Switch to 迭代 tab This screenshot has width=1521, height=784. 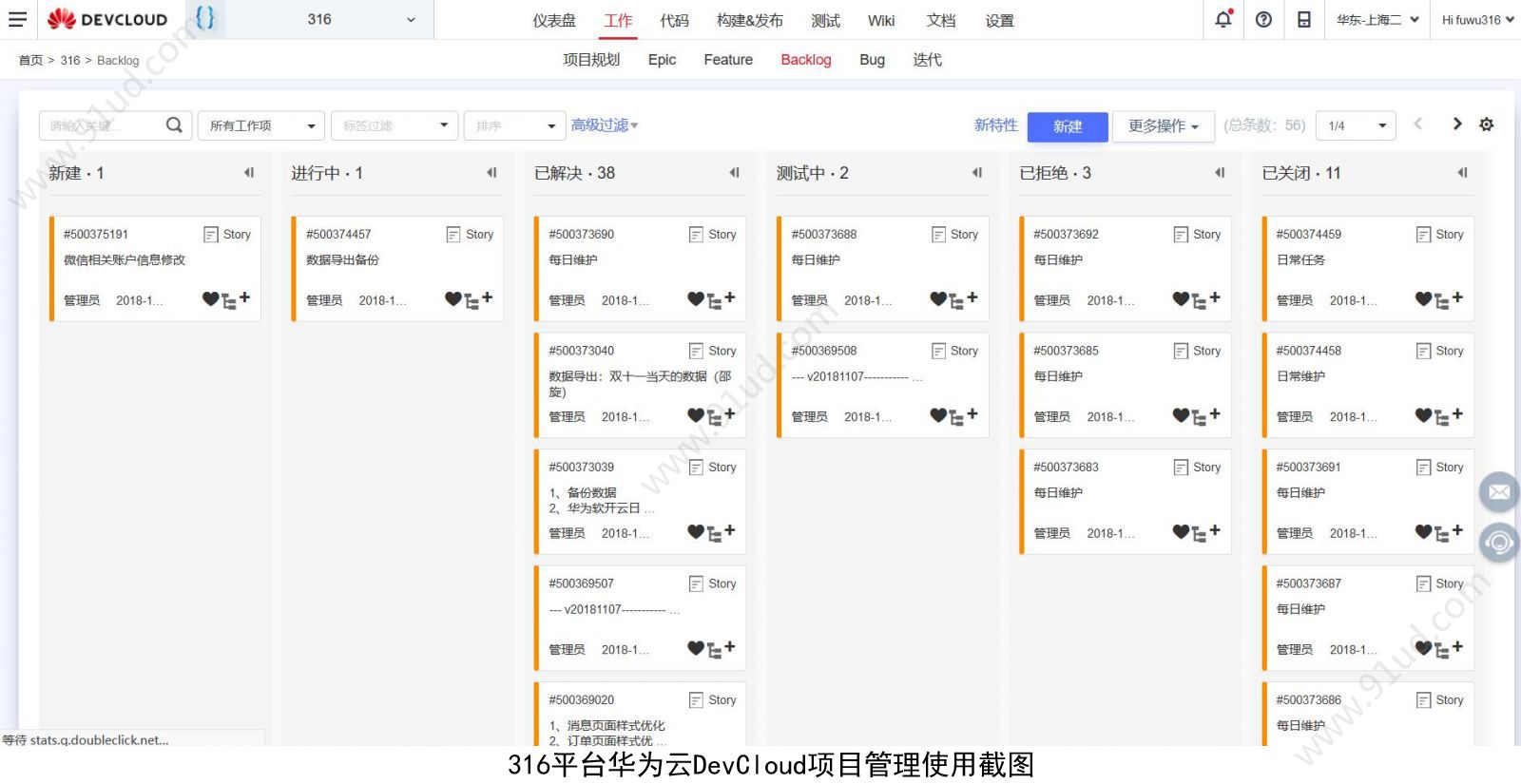pyautogui.click(x=927, y=60)
